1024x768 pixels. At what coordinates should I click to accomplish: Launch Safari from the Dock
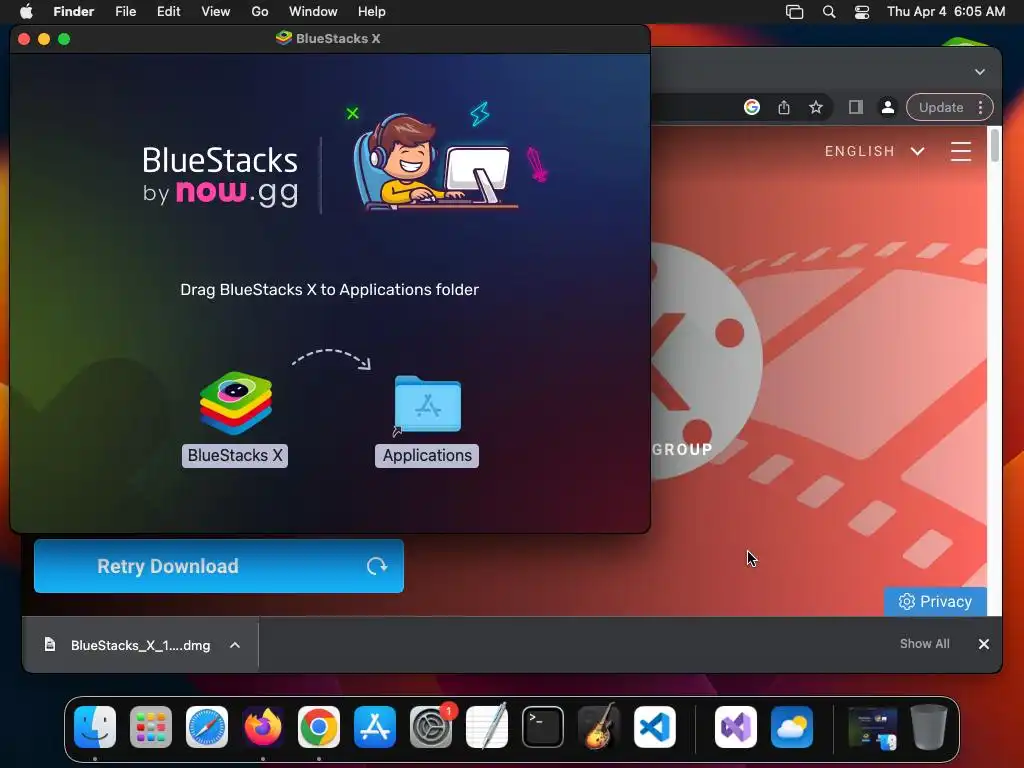pos(207,727)
